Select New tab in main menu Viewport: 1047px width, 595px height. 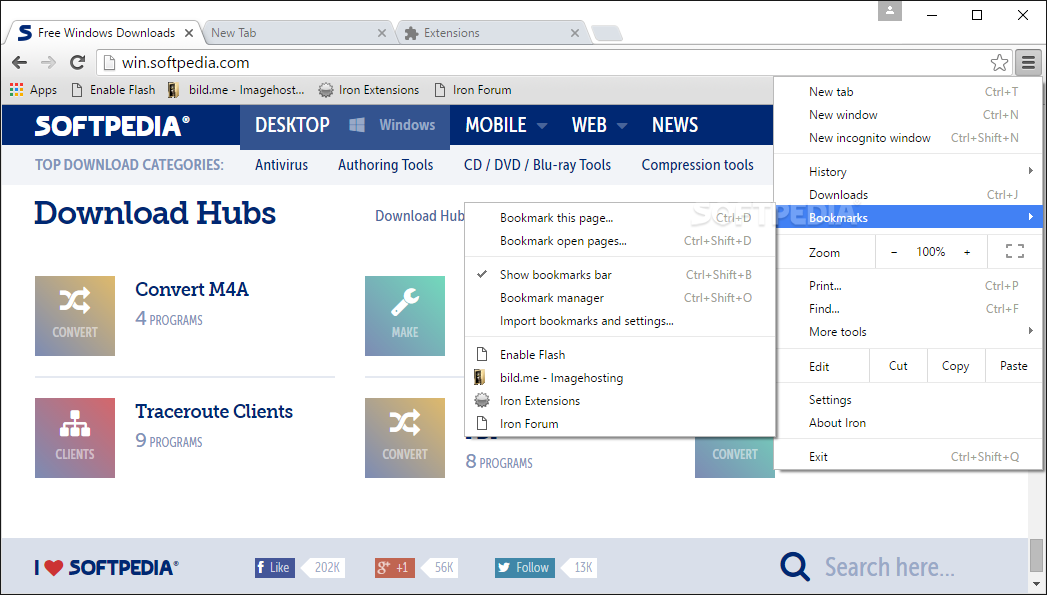(909, 92)
